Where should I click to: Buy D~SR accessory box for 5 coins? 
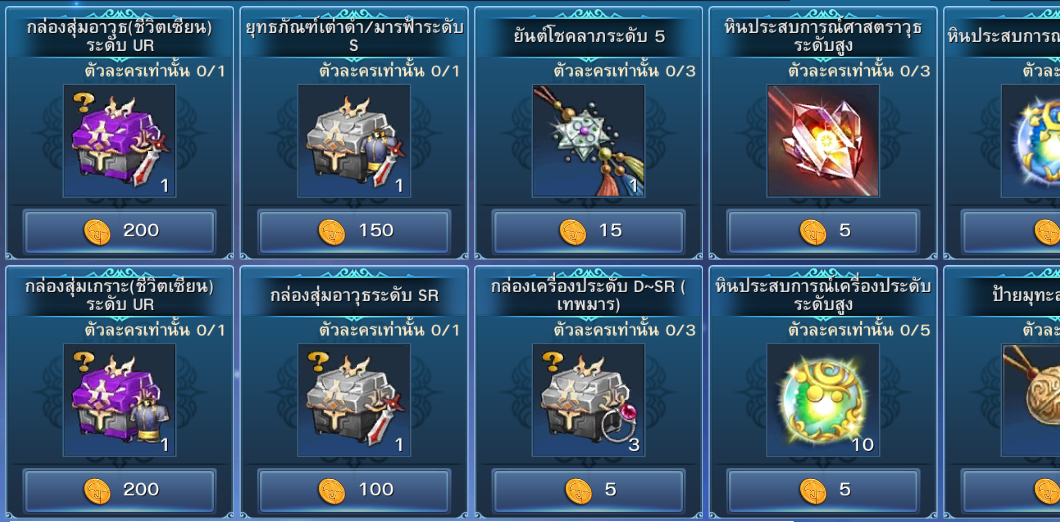point(588,490)
